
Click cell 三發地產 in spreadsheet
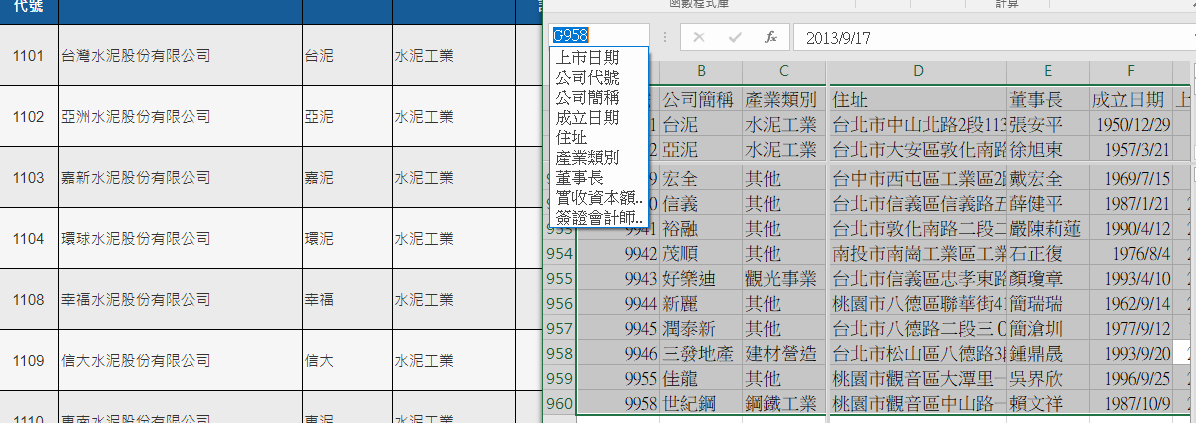(x=701, y=354)
